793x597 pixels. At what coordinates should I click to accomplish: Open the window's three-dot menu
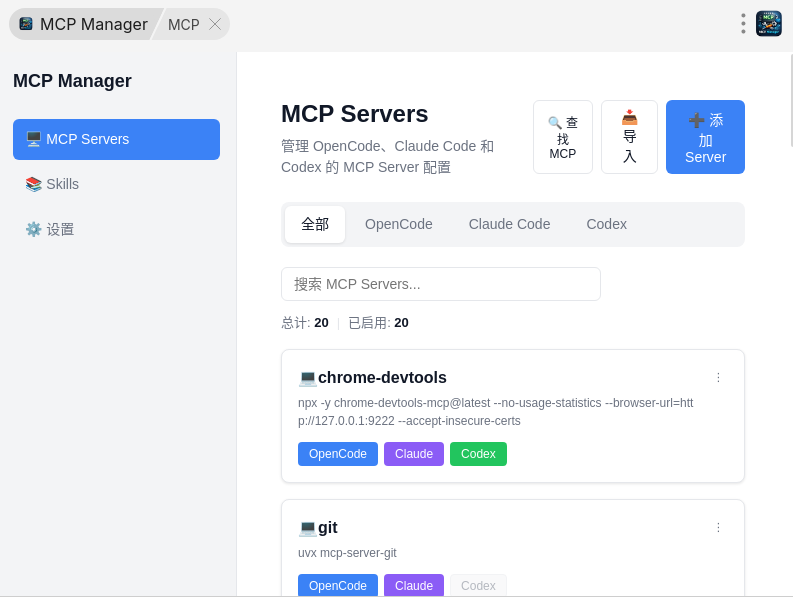[x=743, y=24]
